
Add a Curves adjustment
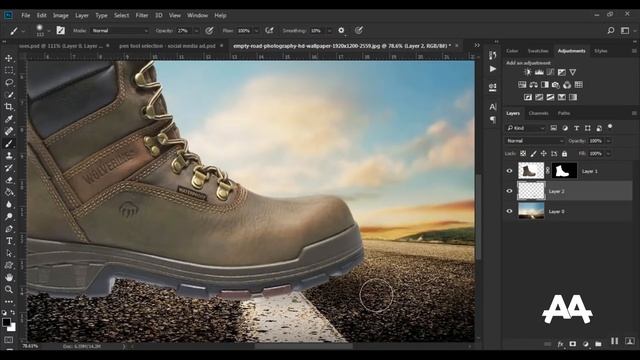550,72
